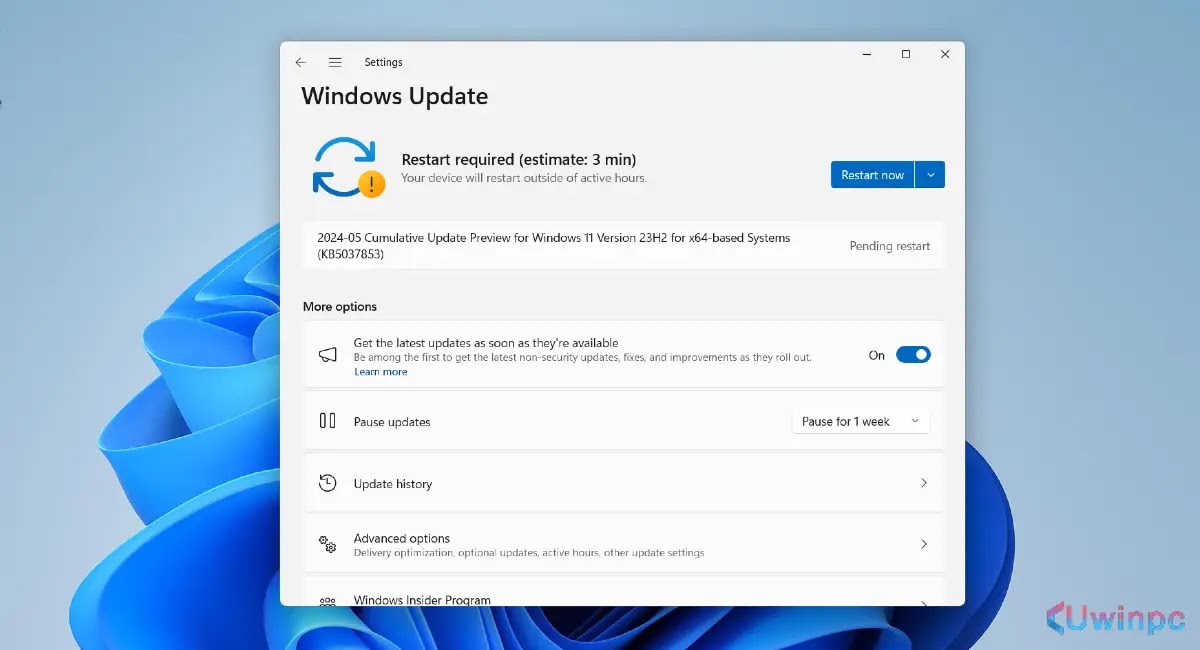
Task: Click the Windows Update page title
Action: [x=395, y=96]
